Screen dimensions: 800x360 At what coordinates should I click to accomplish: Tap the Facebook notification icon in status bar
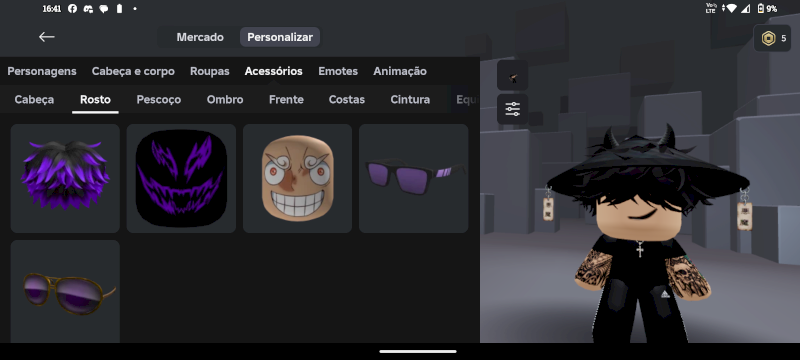click(x=72, y=9)
